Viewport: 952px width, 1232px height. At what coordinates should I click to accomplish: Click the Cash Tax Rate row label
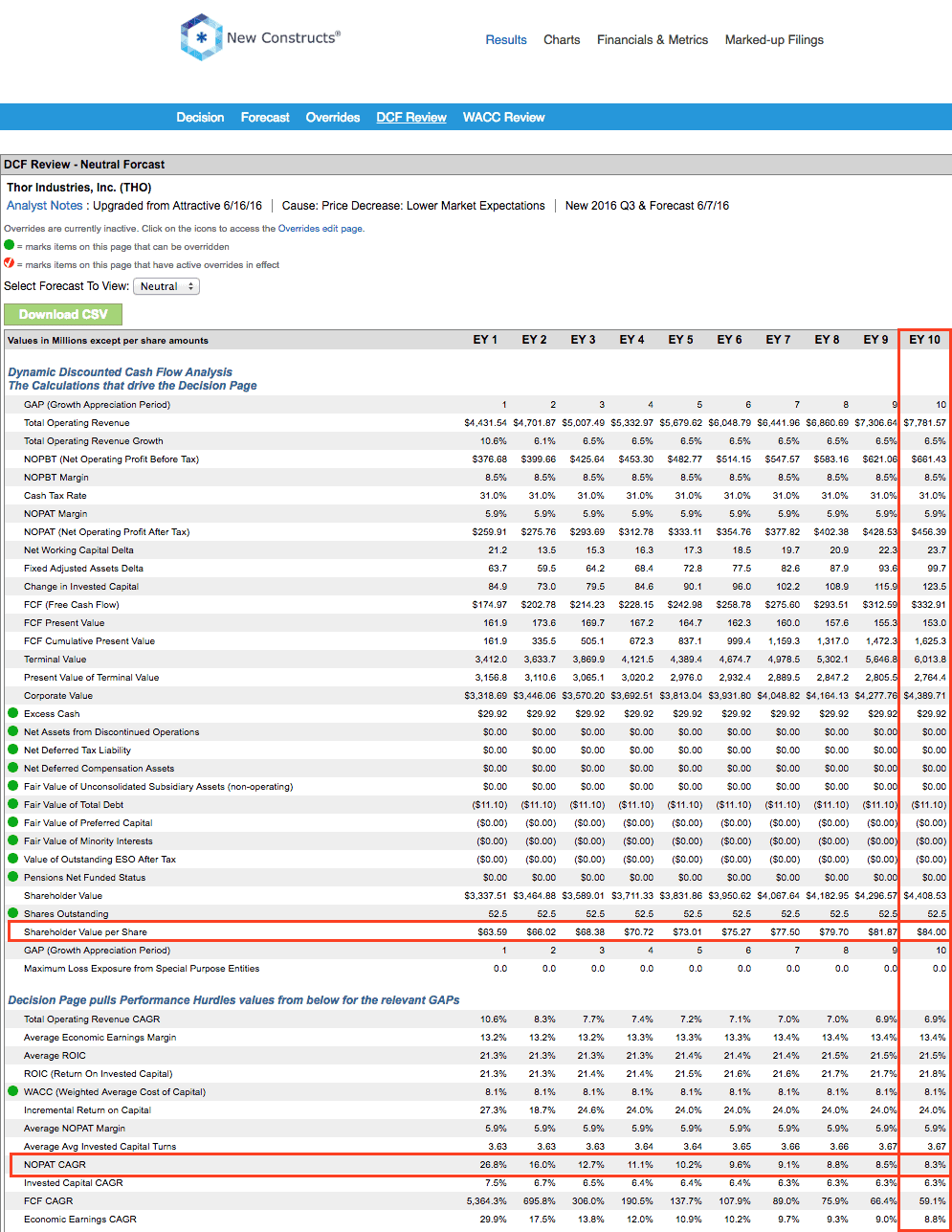point(55,496)
